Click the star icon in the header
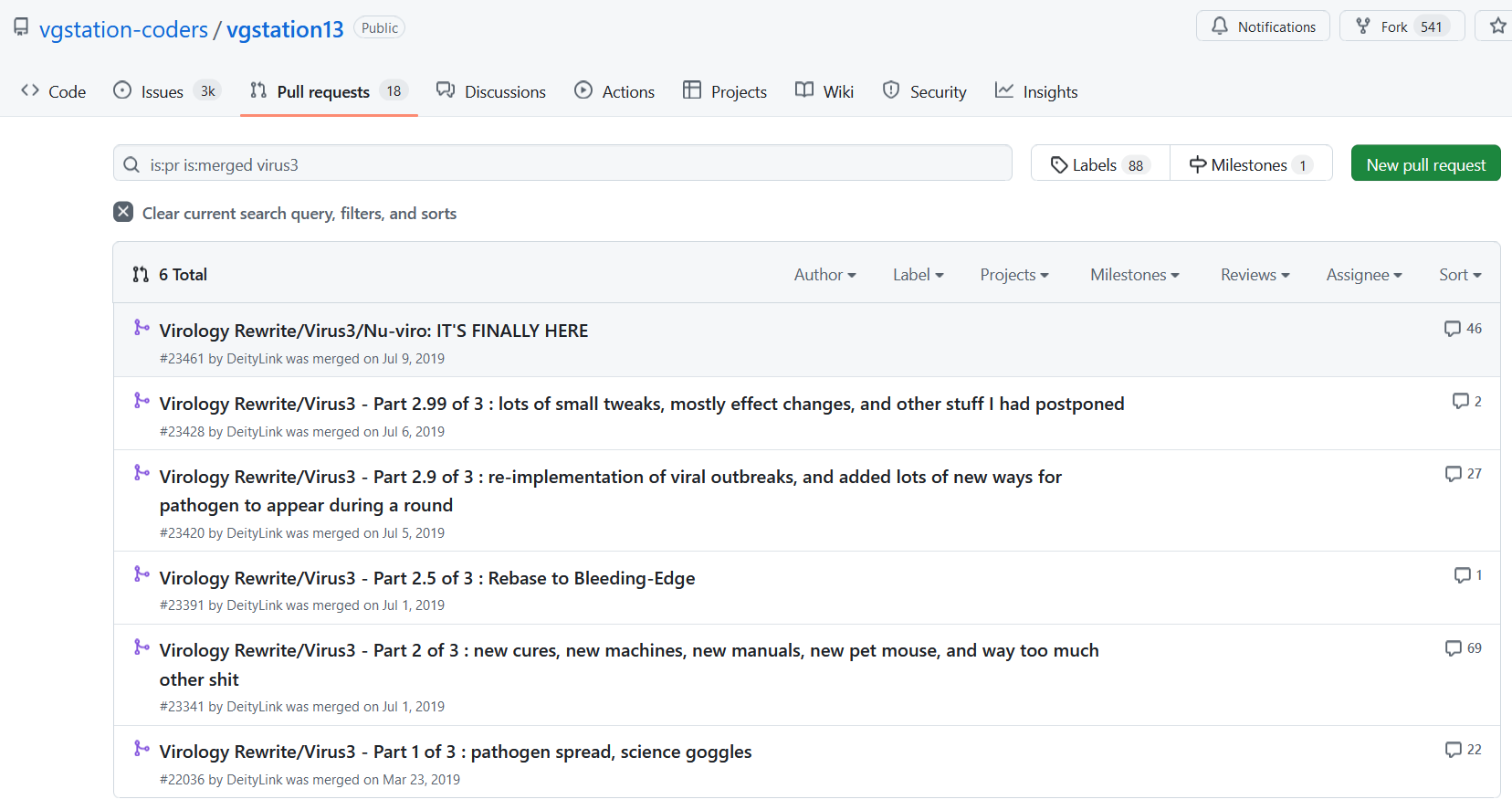 [1497, 26]
